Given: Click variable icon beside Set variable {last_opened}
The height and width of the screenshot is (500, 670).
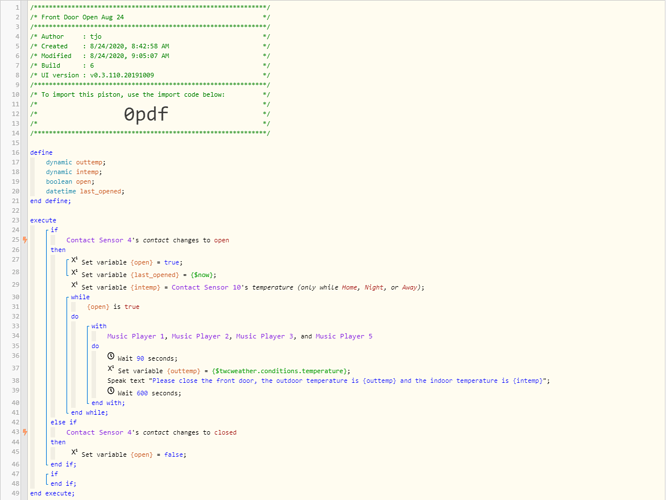Looking at the screenshot, I should click(74, 272).
